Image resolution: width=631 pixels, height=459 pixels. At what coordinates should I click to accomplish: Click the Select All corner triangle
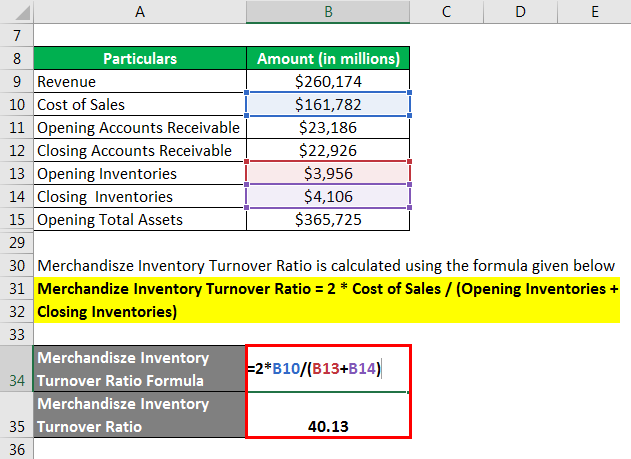coord(22,12)
